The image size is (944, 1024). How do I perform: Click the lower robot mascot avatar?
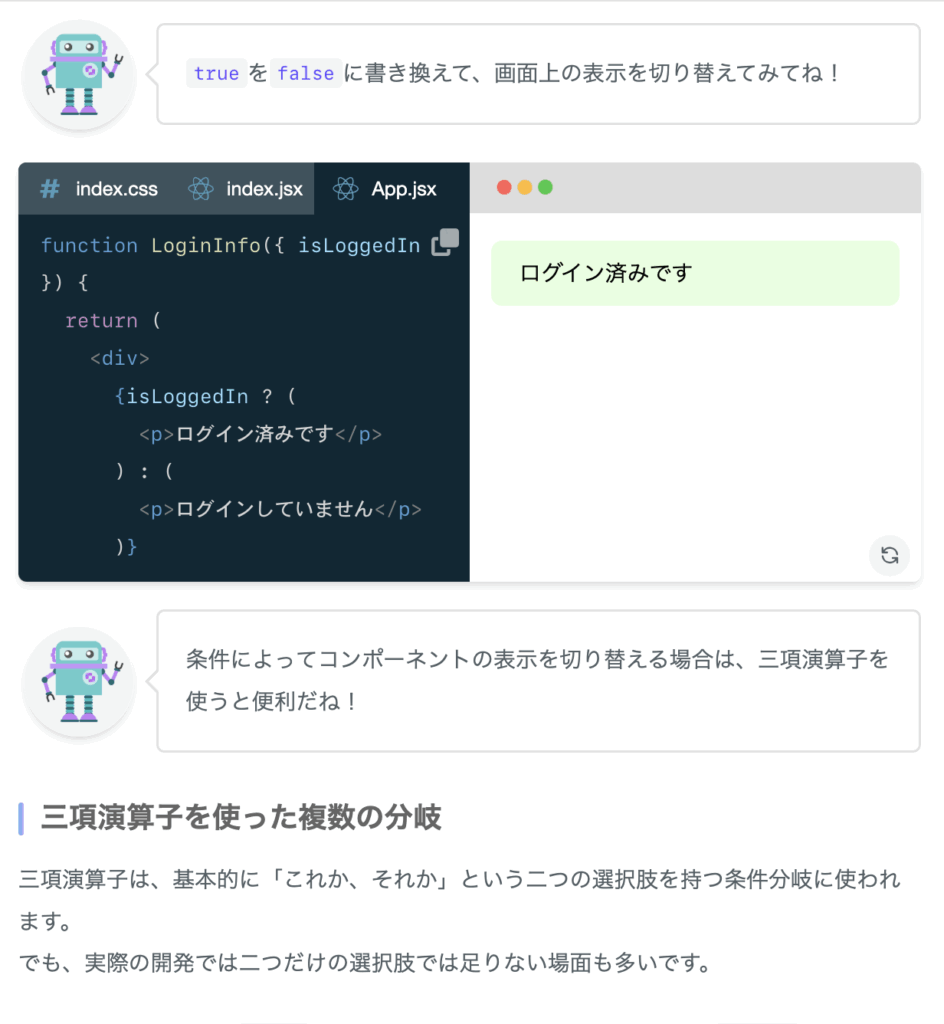79,682
